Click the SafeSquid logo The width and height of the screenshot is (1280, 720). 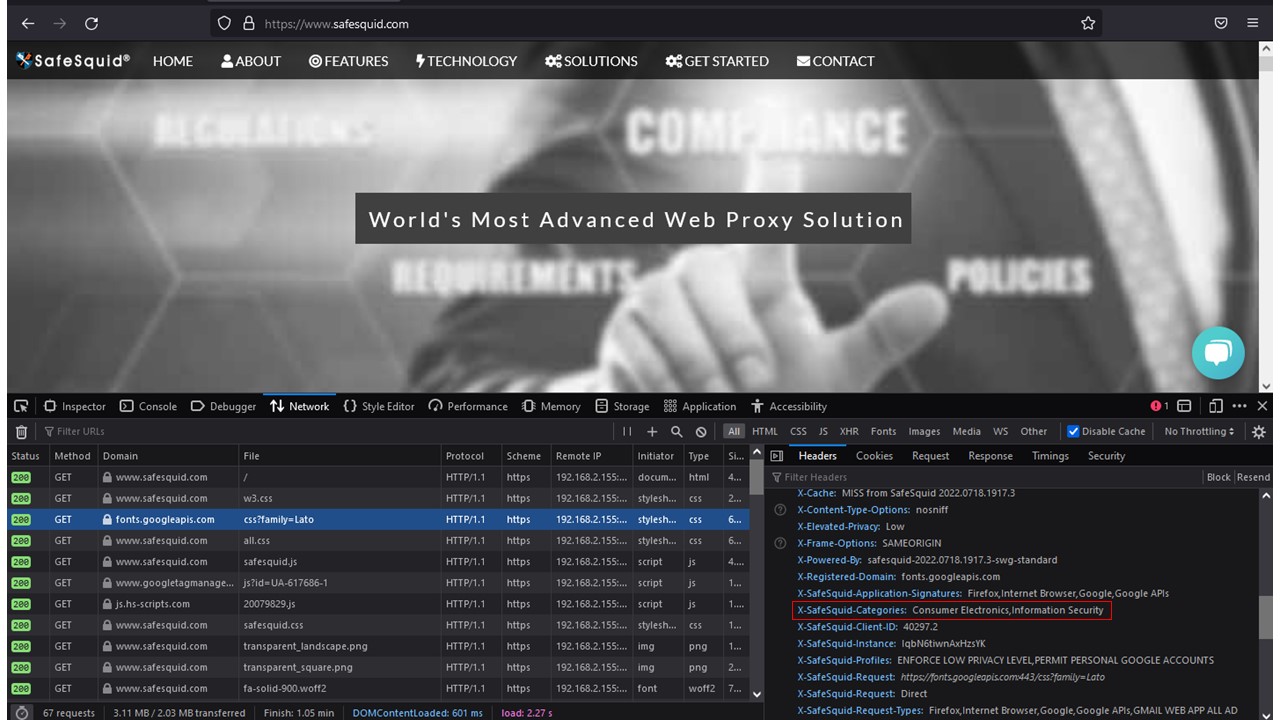(73, 61)
